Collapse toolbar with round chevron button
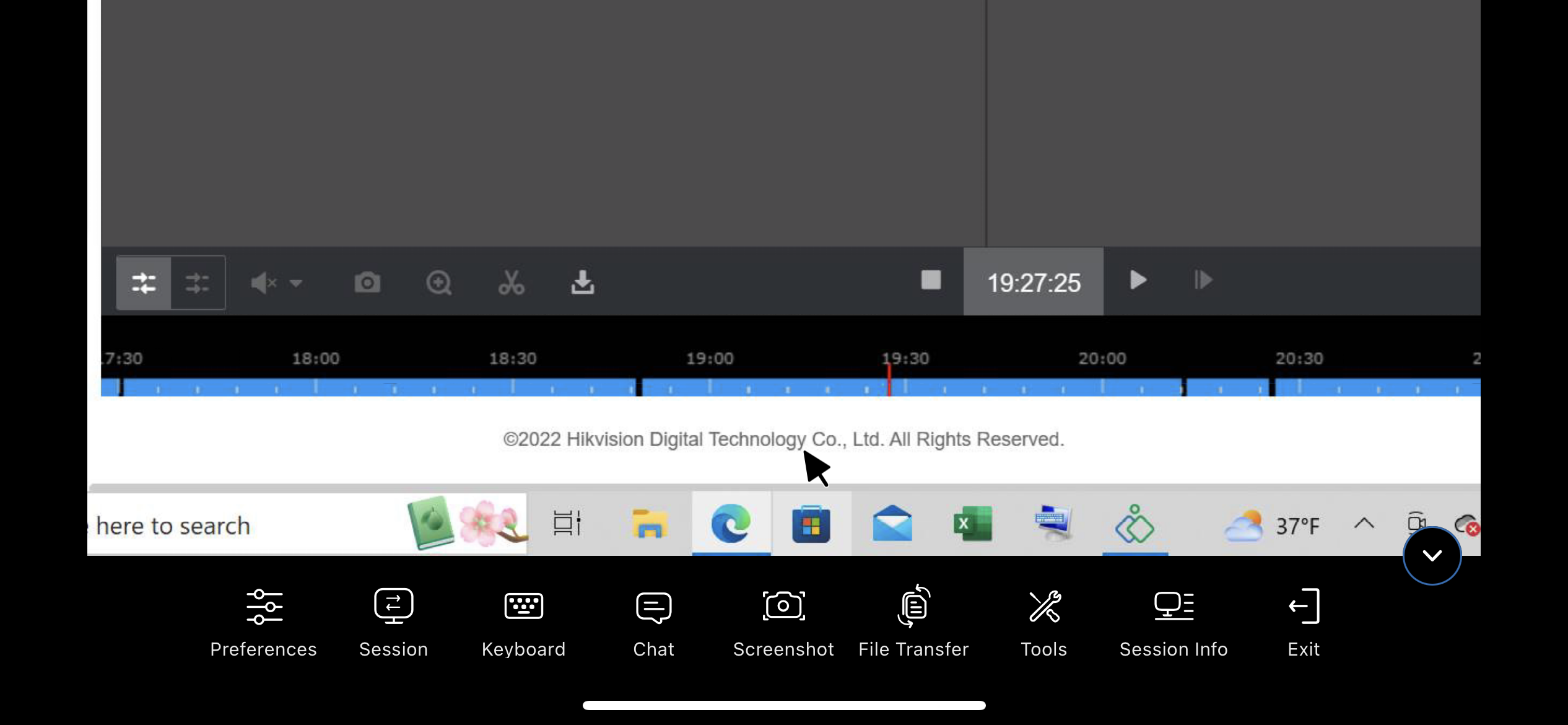Image resolution: width=1568 pixels, height=725 pixels. [1431, 555]
